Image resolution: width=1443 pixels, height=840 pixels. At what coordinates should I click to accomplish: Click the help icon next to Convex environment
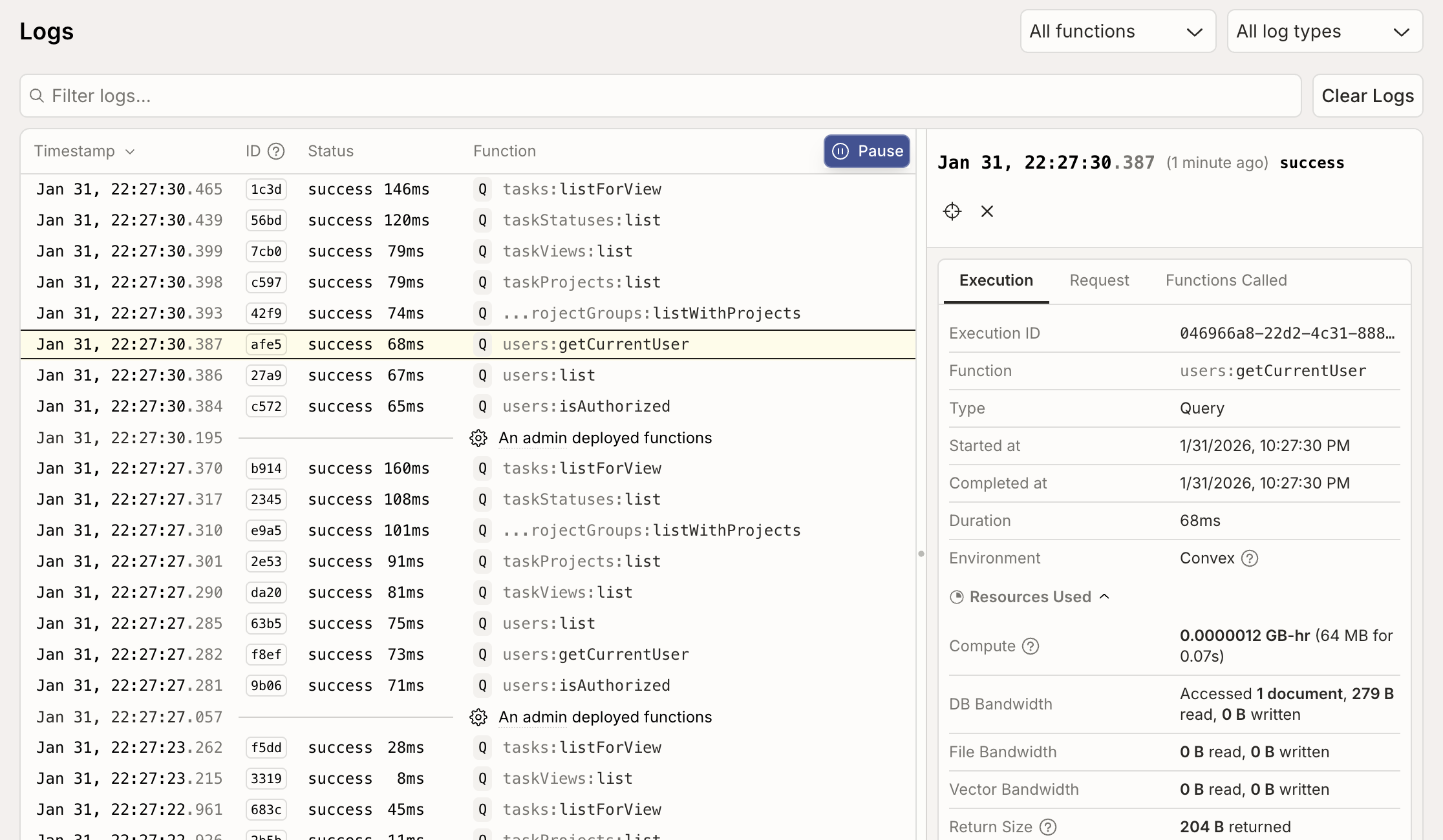[1250, 558]
